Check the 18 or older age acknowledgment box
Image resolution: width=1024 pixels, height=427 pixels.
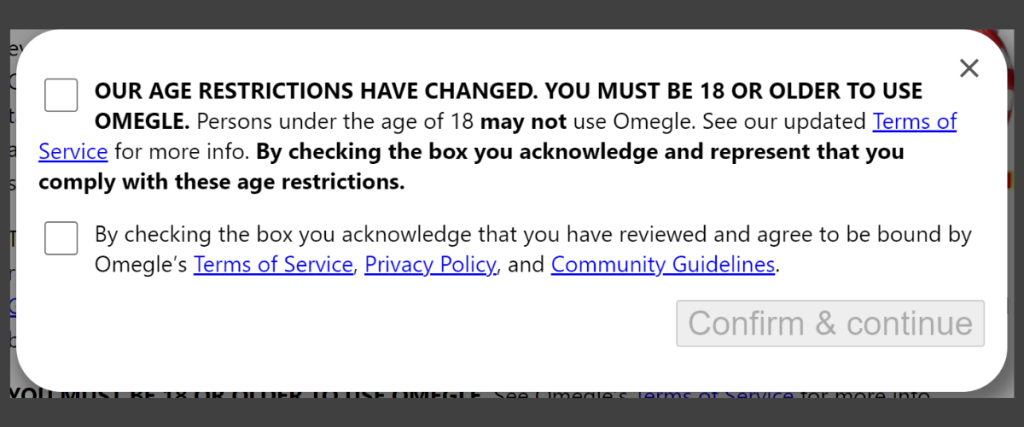(x=61, y=96)
